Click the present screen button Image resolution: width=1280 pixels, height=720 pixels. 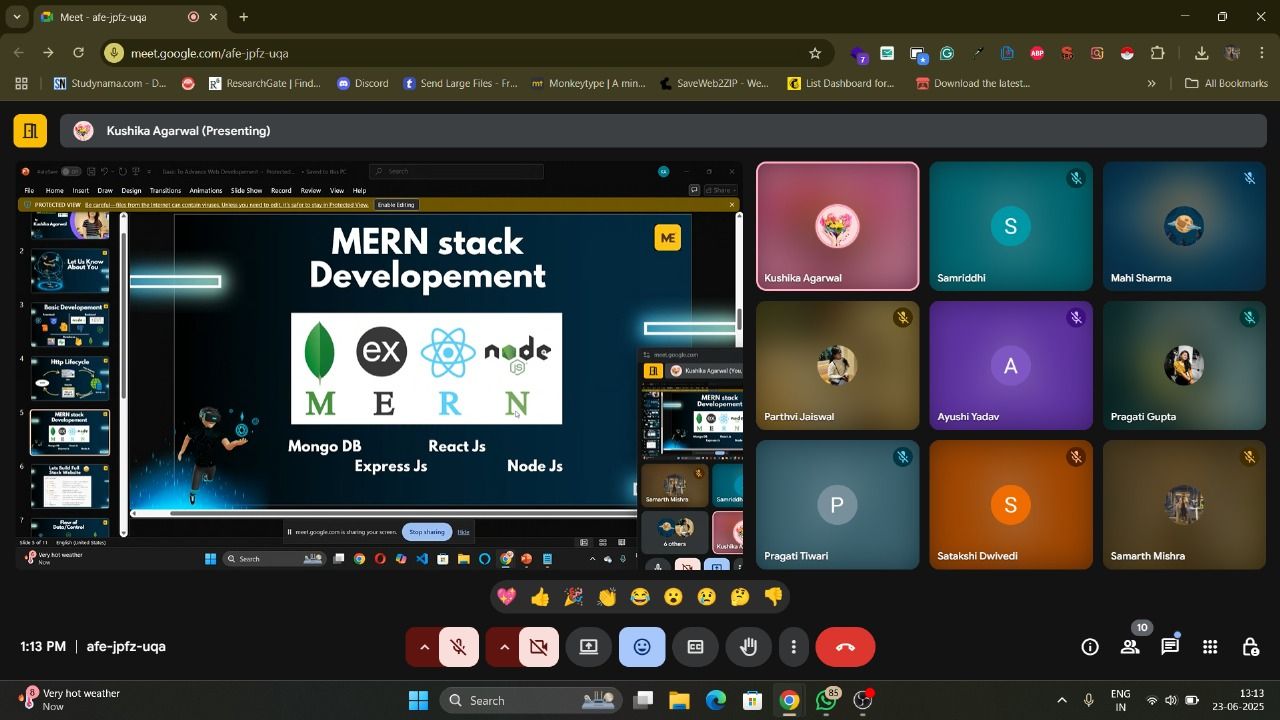(589, 647)
